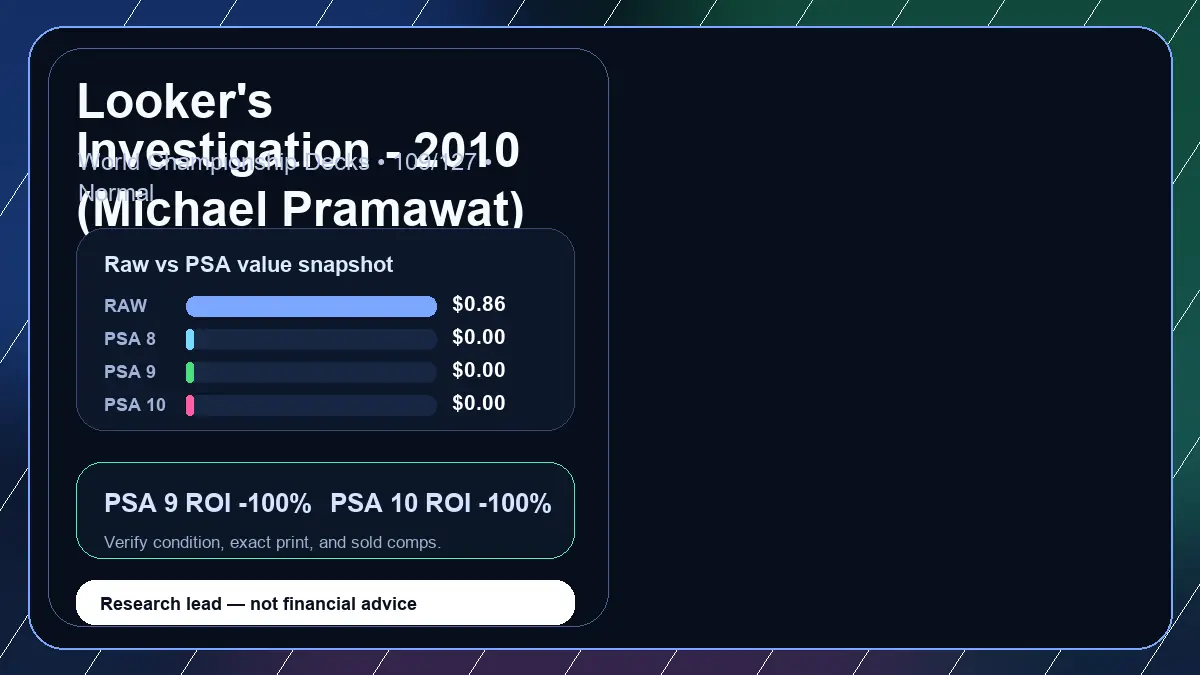The height and width of the screenshot is (675, 1200).
Task: Click the RAW price $0.86
Action: (479, 304)
